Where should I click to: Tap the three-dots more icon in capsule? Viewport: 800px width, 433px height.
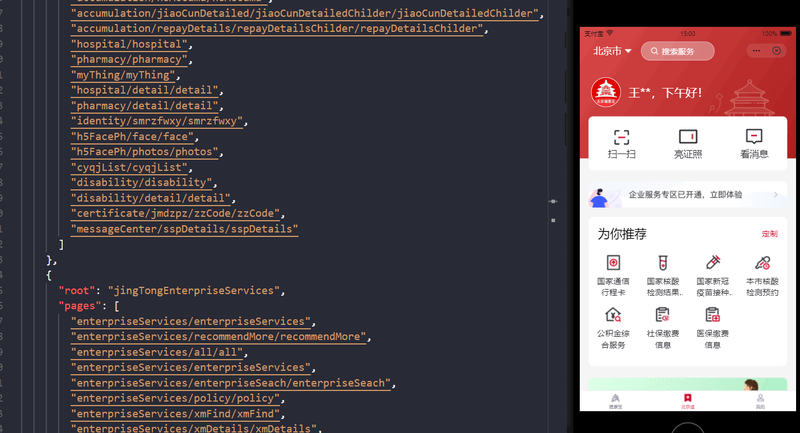pos(756,50)
